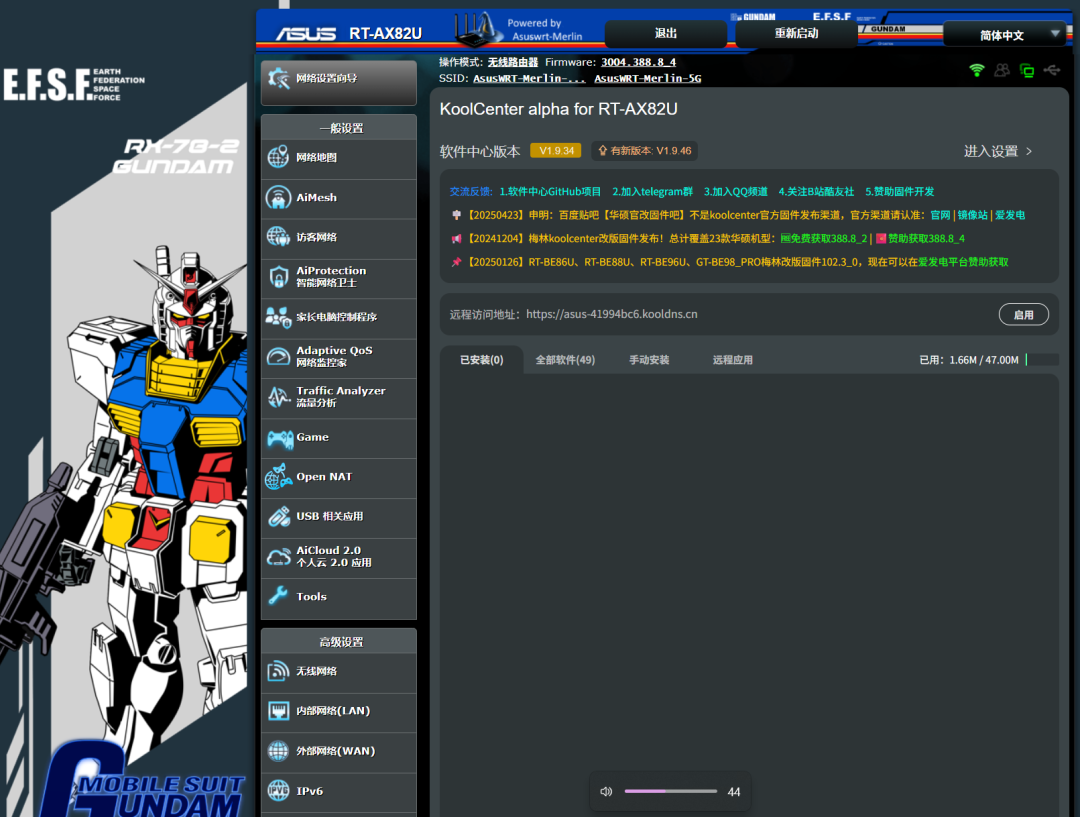Image resolution: width=1080 pixels, height=817 pixels.
Task: Open the 软件中心GitHub项目 link
Action: click(x=550, y=192)
